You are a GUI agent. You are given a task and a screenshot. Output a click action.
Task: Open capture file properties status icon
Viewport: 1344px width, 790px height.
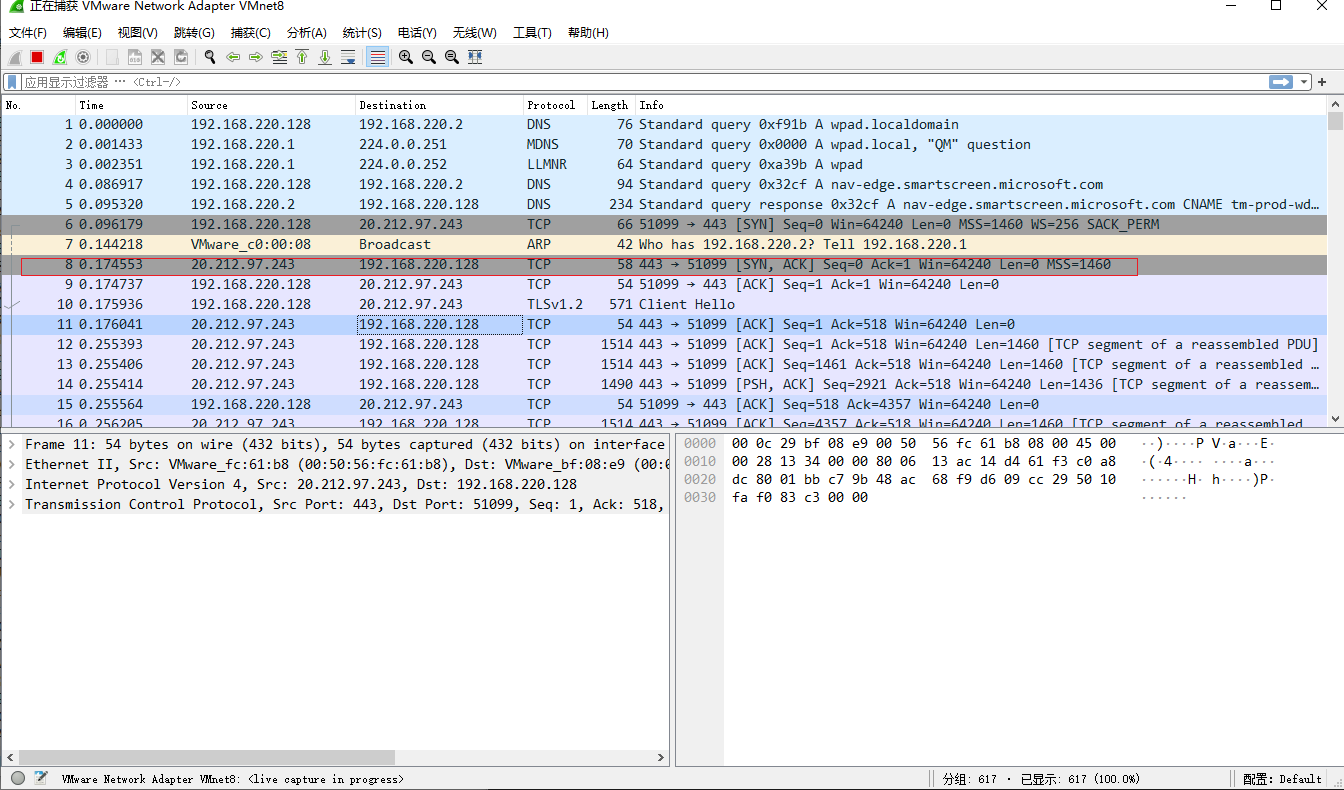pos(41,778)
